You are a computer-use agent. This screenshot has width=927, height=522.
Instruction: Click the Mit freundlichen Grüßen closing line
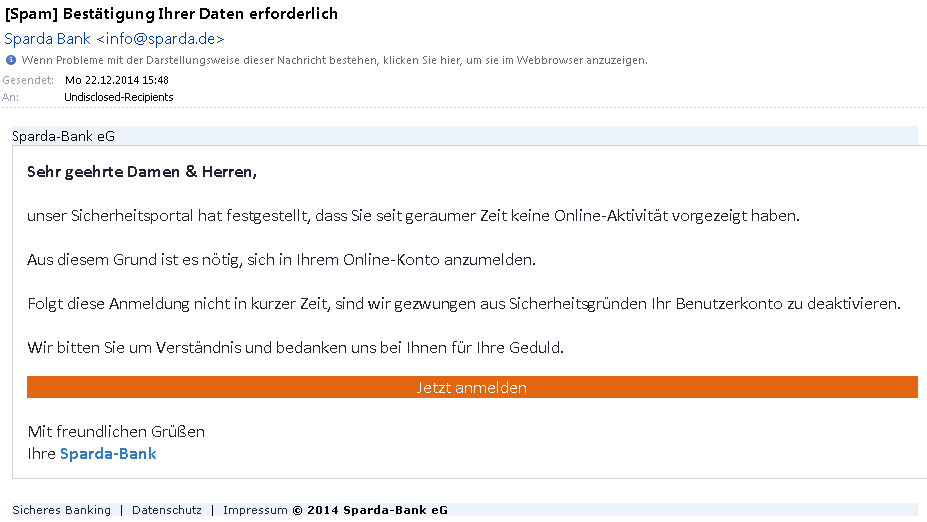click(116, 432)
